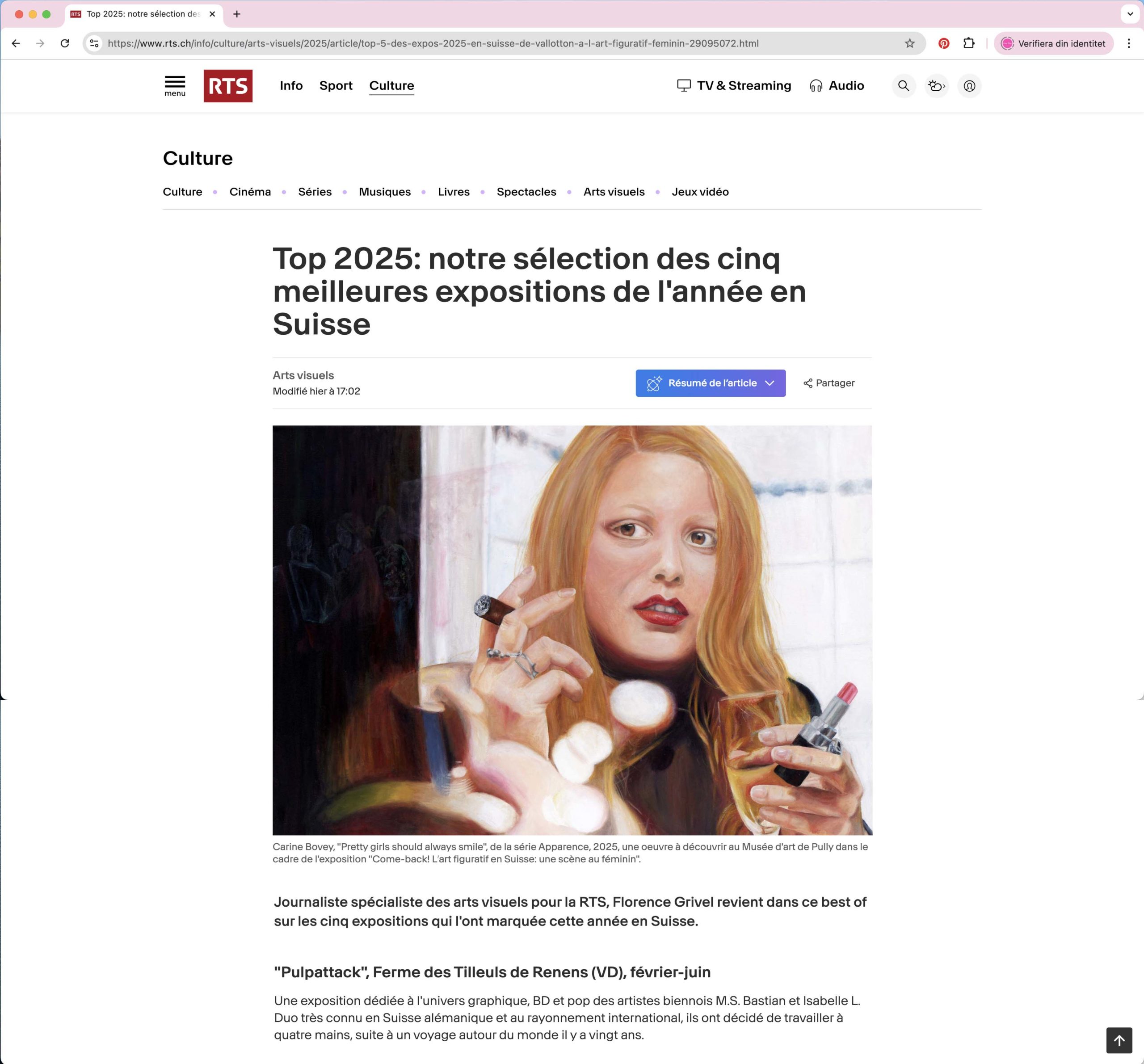1144x1064 pixels.
Task: Open the Cinéma category tab
Action: pyautogui.click(x=250, y=192)
